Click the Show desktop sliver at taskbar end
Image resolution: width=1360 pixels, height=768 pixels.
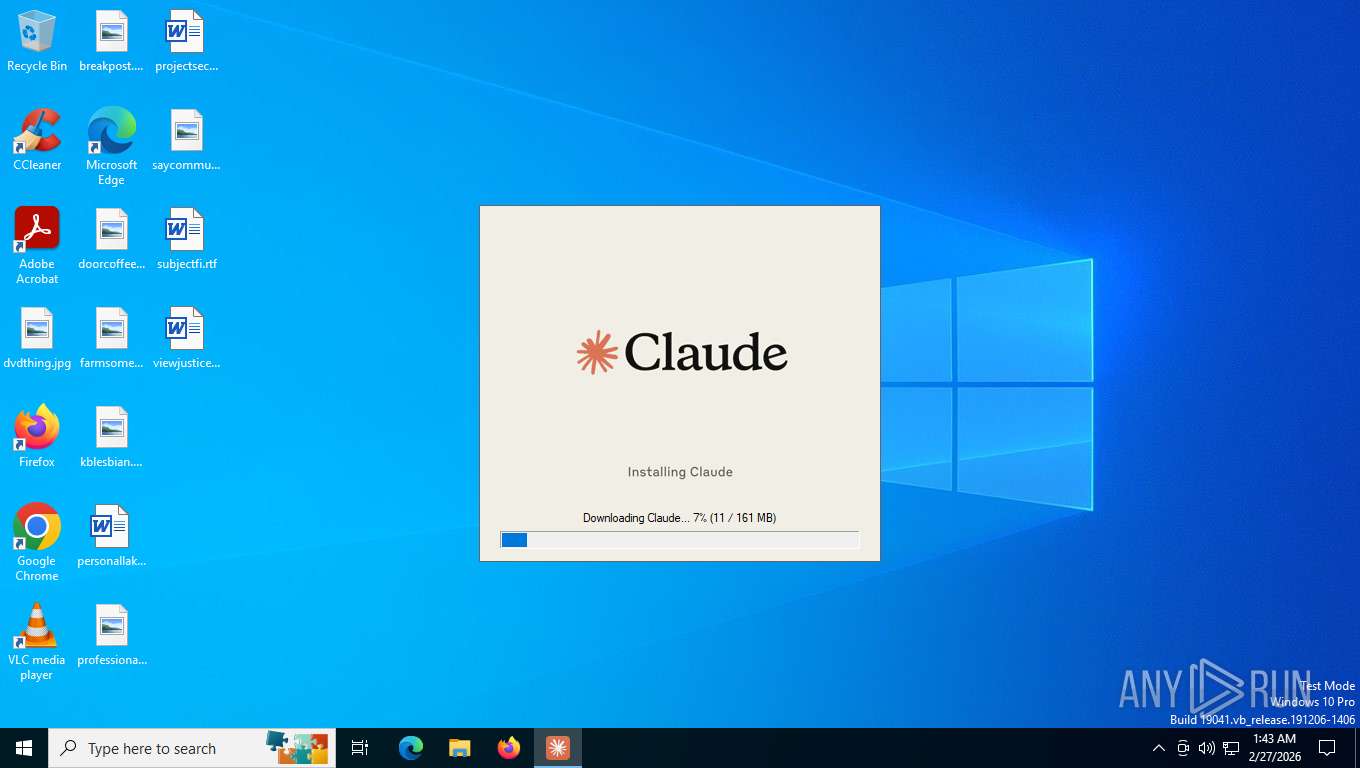click(x=1357, y=748)
